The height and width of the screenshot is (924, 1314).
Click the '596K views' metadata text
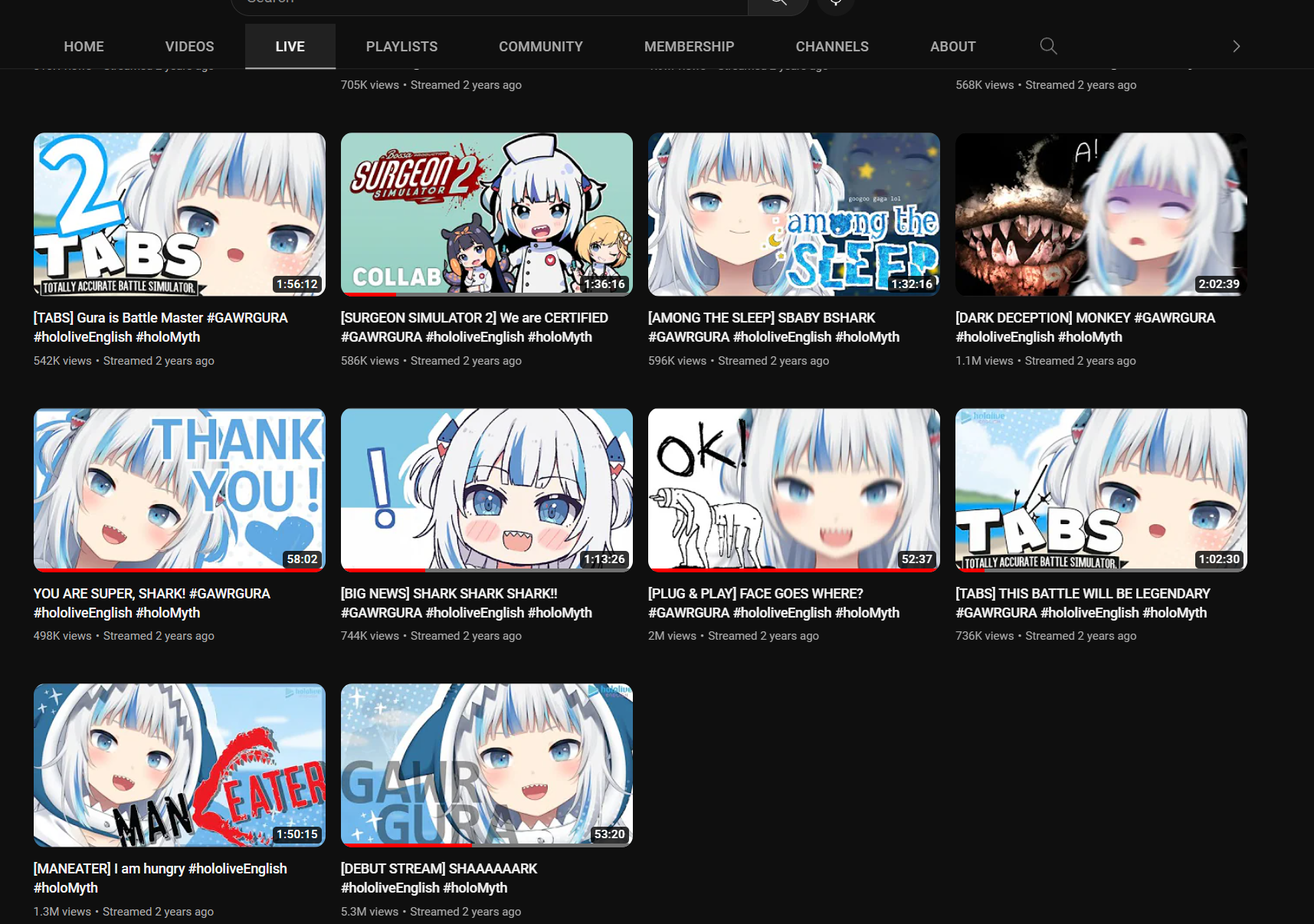tap(677, 361)
